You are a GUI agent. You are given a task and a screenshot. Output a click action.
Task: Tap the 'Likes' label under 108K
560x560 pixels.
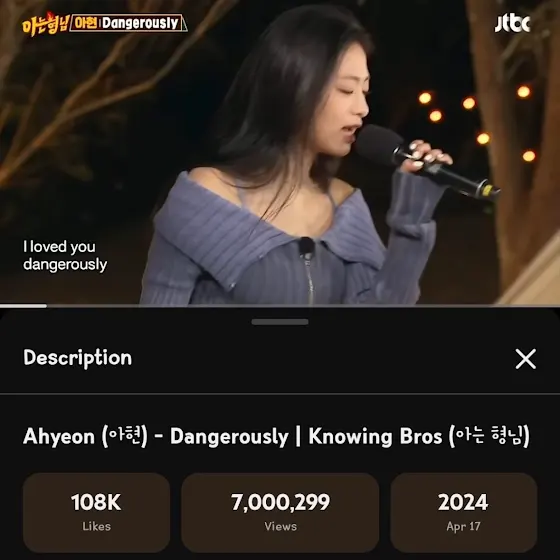pyautogui.click(x=96, y=526)
